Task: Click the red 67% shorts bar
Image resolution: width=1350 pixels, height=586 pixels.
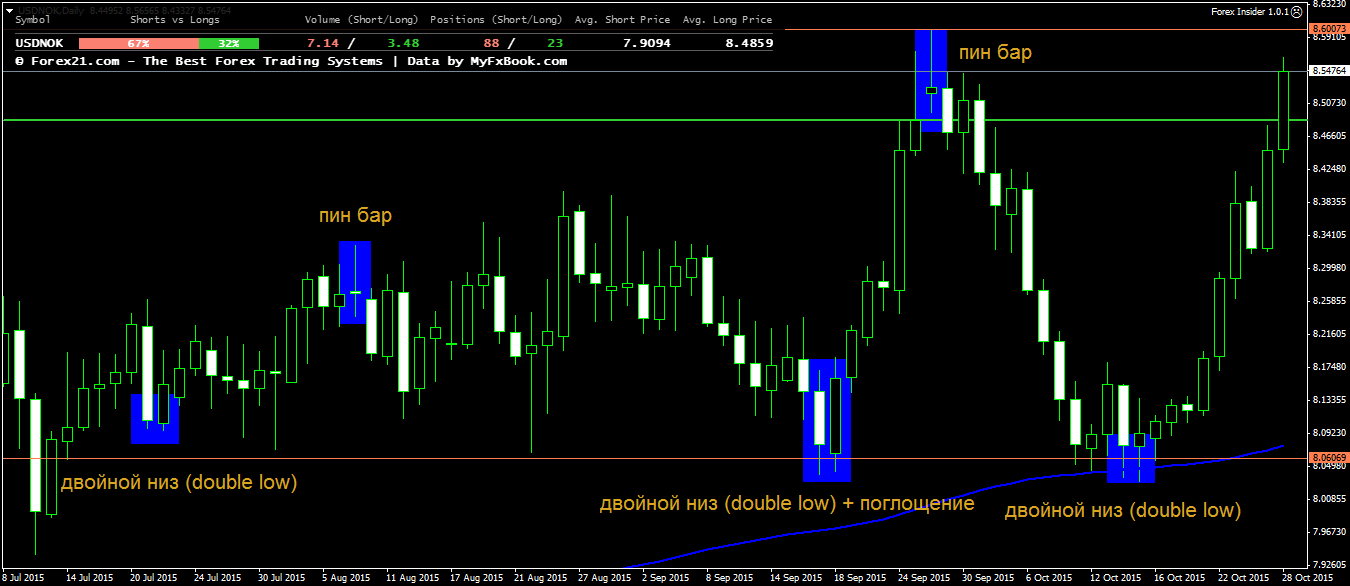Action: (138, 44)
